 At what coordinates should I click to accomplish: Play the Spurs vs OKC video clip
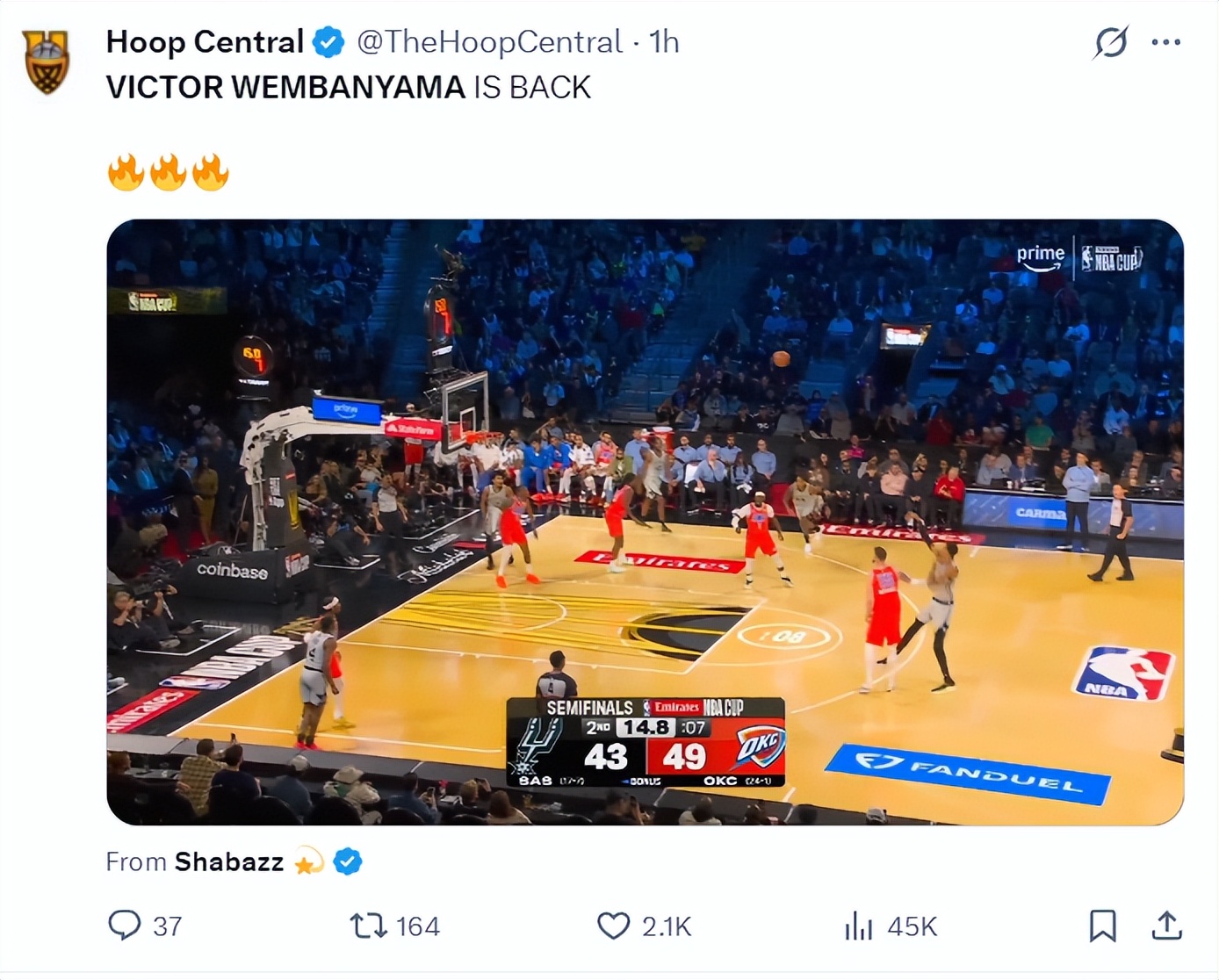(x=645, y=522)
